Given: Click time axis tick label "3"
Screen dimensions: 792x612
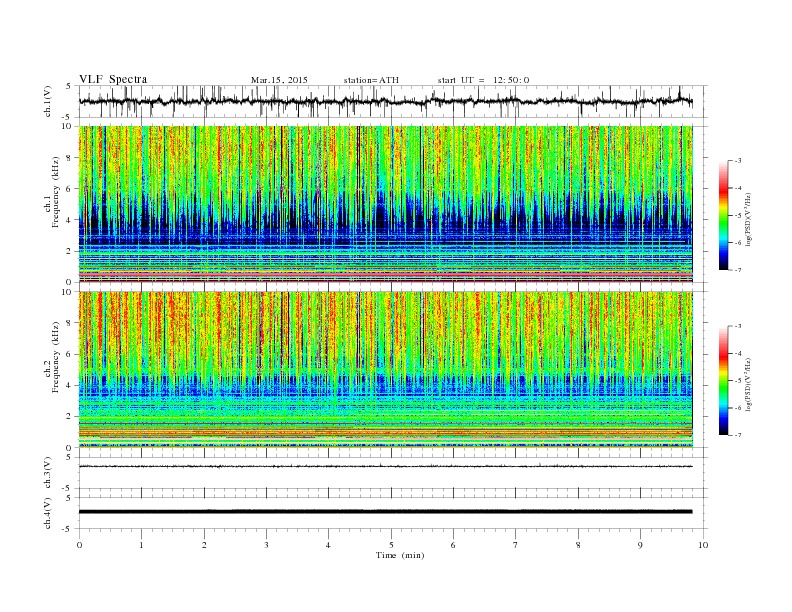Looking at the screenshot, I should pos(266,545).
